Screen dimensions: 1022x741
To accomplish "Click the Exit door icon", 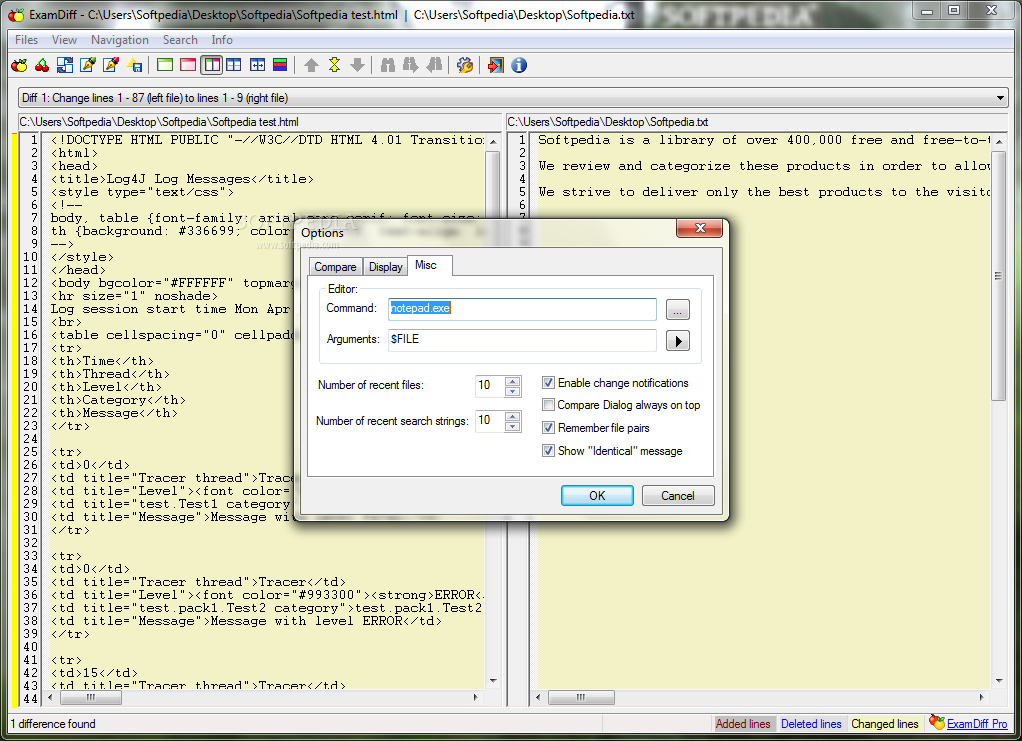I will [496, 65].
